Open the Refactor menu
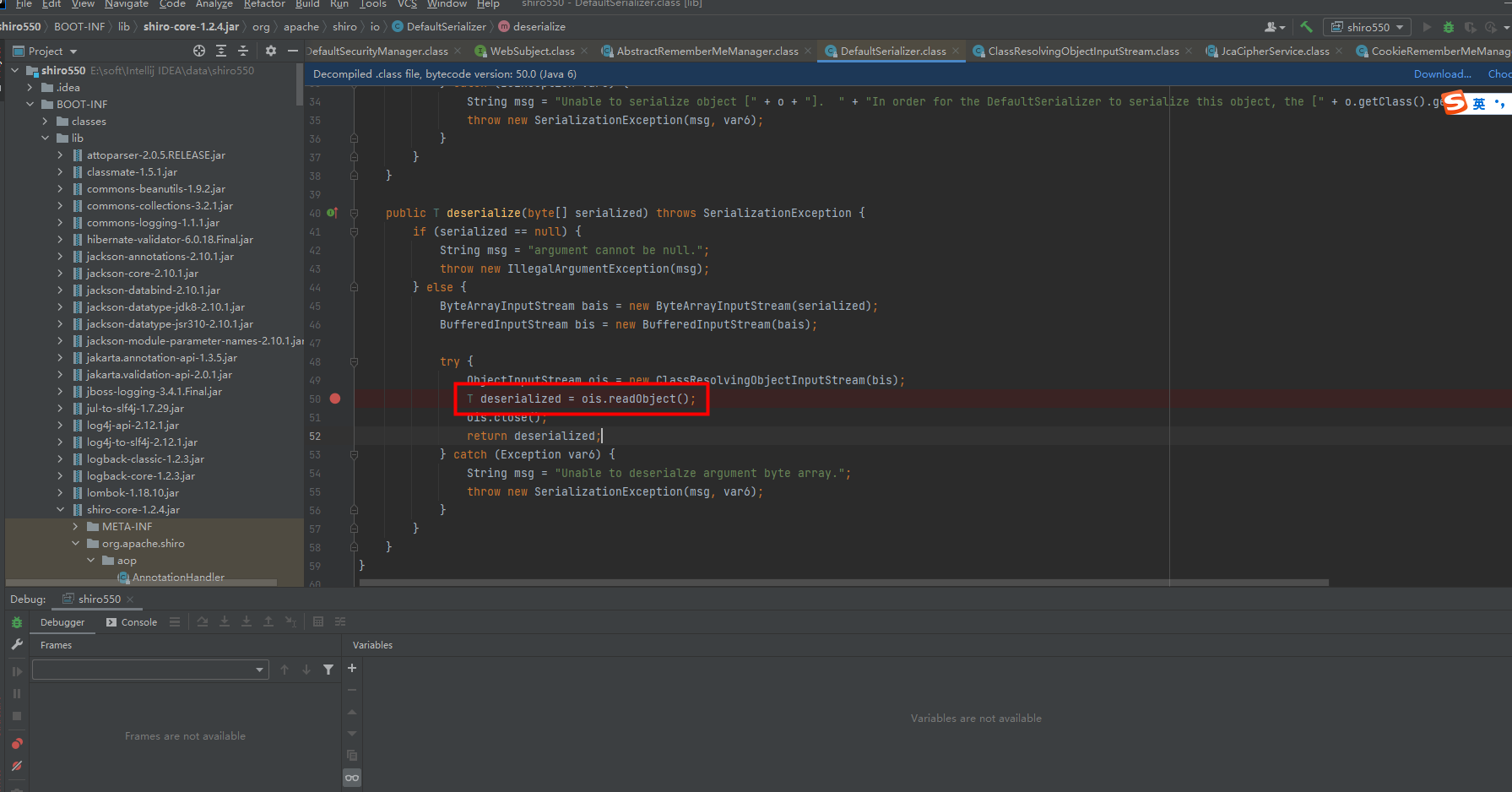Viewport: 1512px width, 792px height. [x=264, y=4]
